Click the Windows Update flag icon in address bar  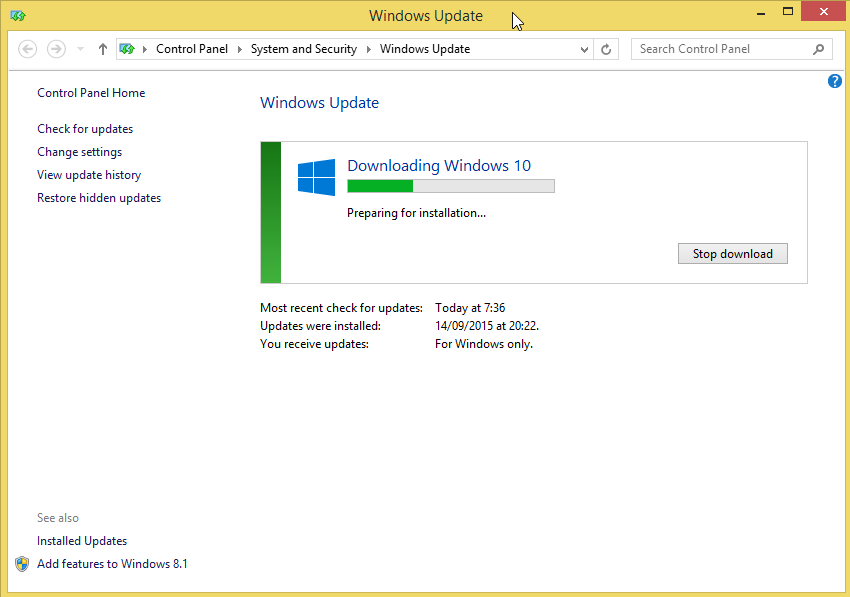click(x=127, y=48)
